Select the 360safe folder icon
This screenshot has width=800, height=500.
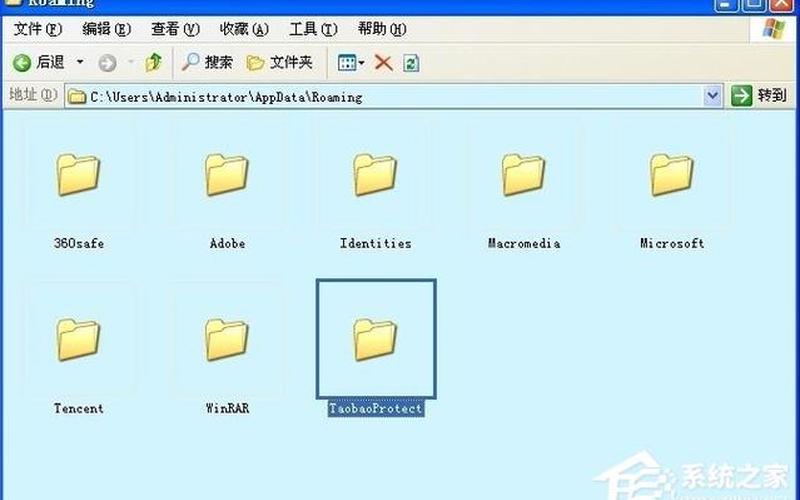tap(78, 175)
